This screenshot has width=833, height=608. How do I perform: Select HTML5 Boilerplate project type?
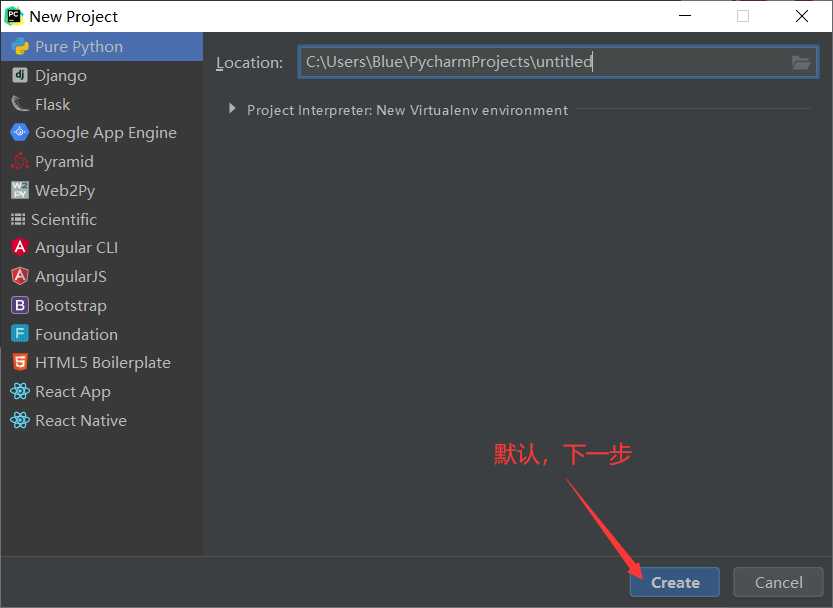(x=102, y=362)
